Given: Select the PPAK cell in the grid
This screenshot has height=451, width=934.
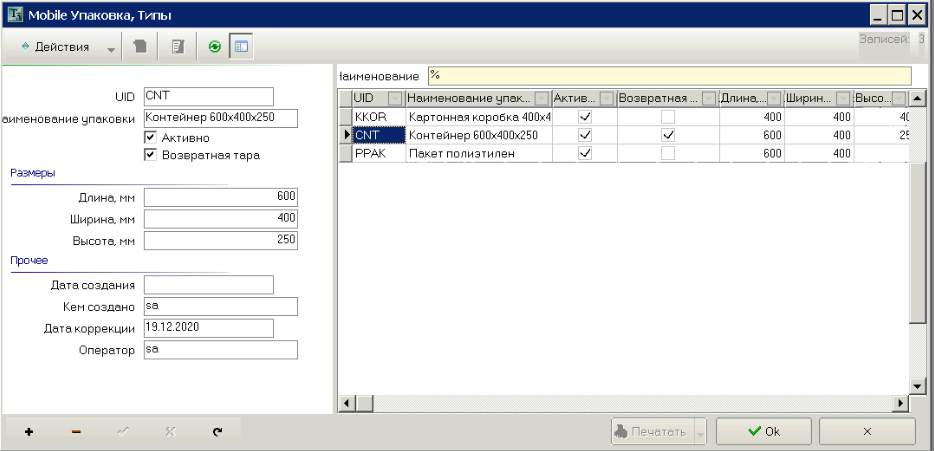Looking at the screenshot, I should point(379,153).
